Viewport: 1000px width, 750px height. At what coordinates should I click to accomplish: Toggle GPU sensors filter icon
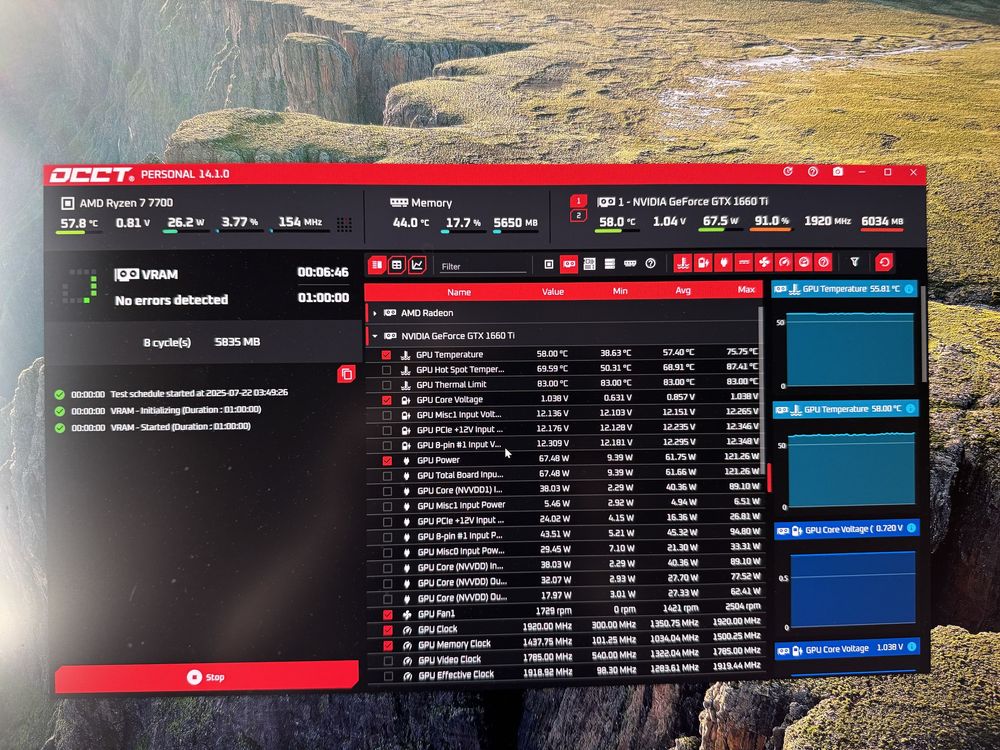pyautogui.click(x=568, y=264)
